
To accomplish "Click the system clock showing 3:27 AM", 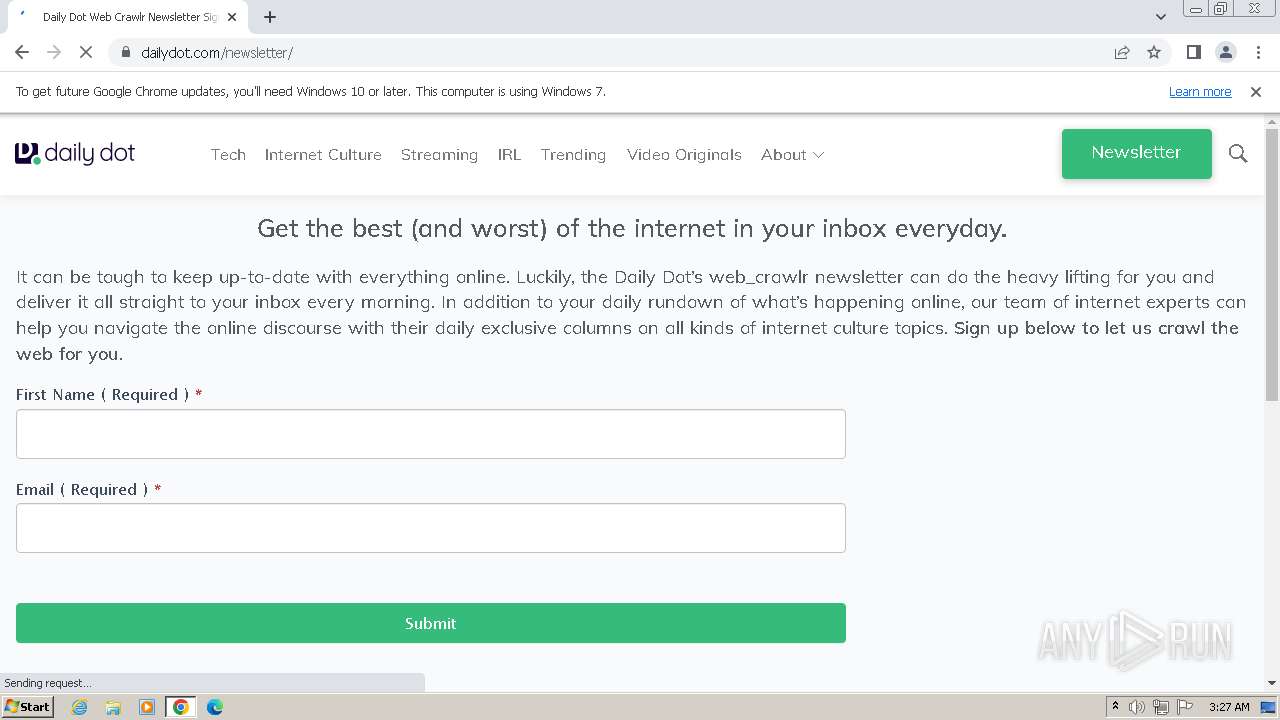I will coord(1229,707).
